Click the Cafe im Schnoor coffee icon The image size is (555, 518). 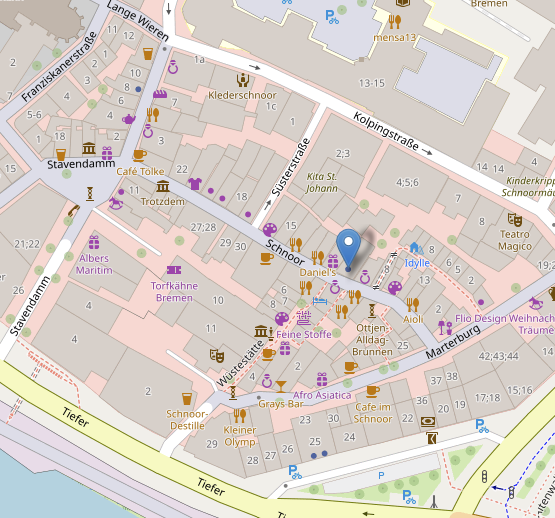tap(373, 392)
